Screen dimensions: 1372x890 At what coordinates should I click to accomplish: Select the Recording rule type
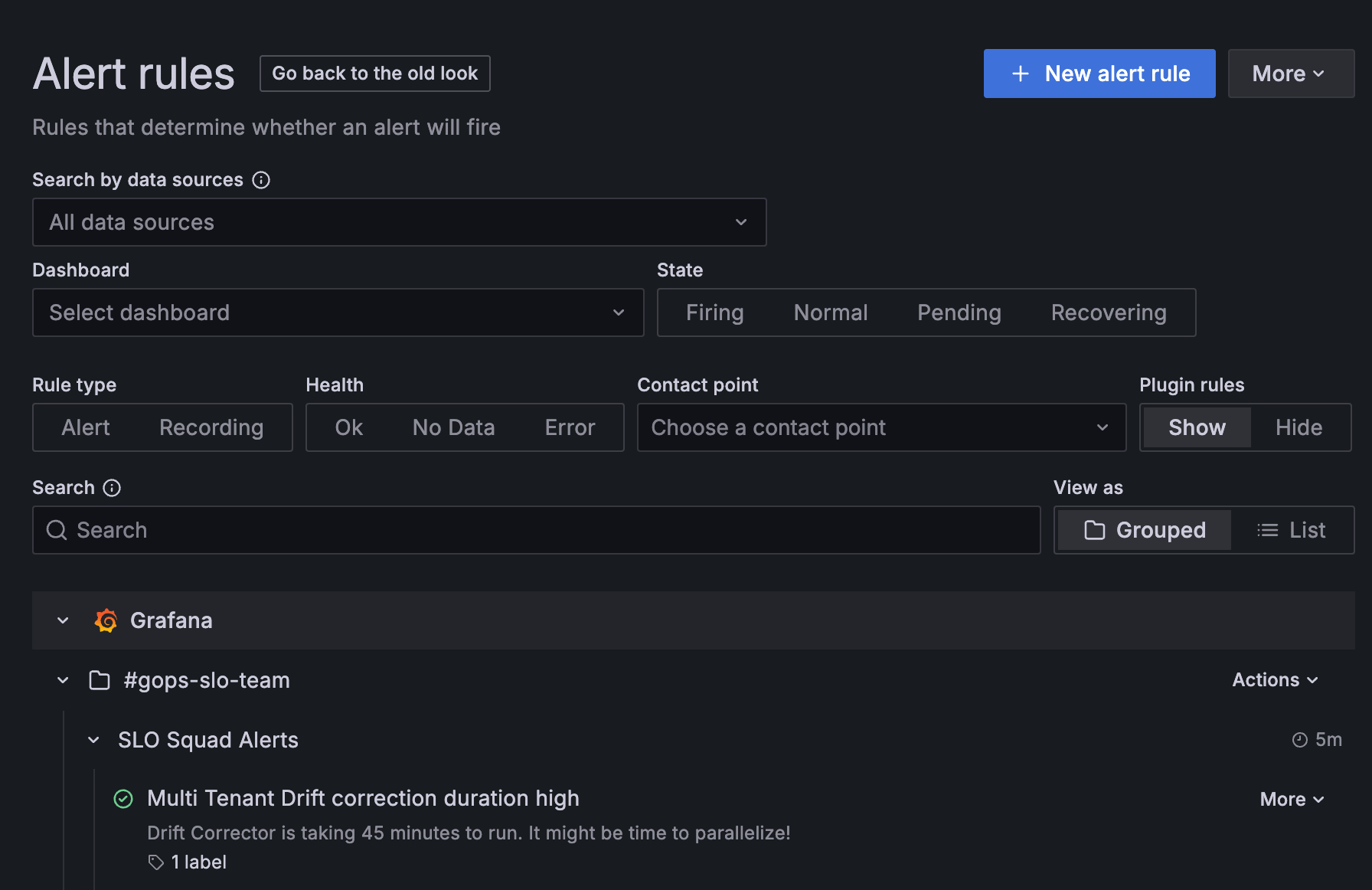(211, 427)
